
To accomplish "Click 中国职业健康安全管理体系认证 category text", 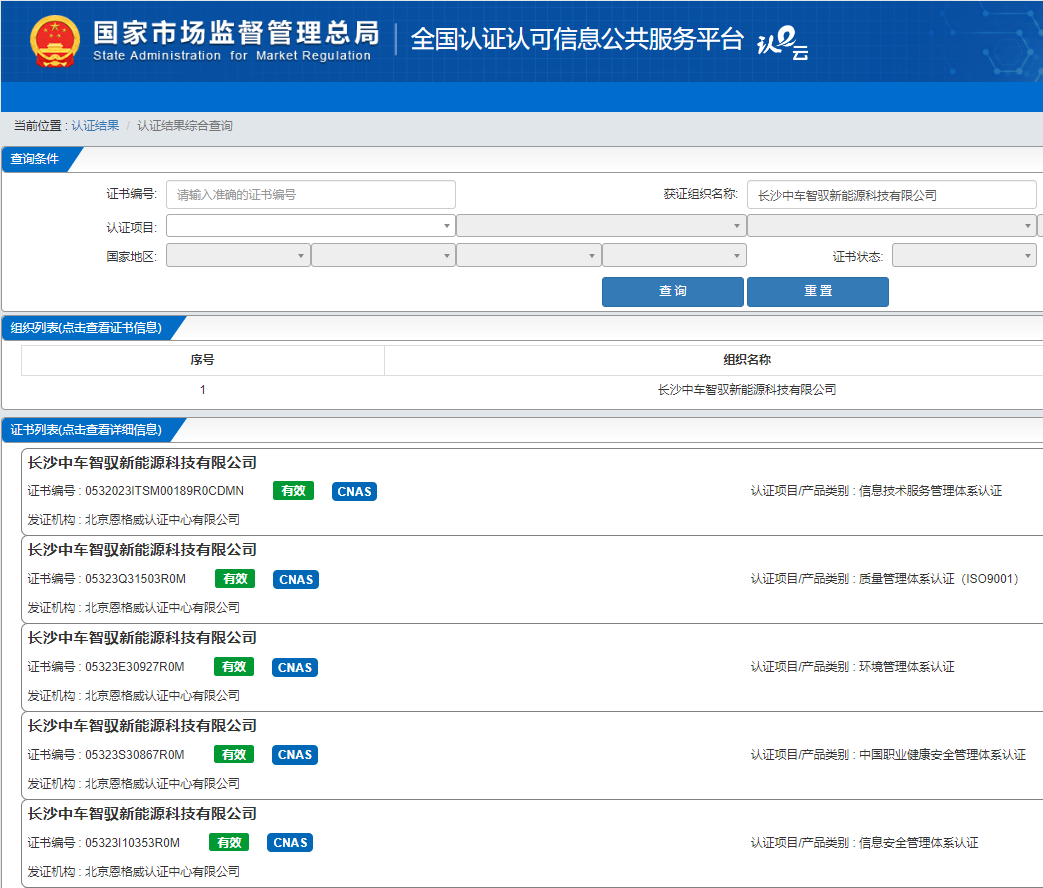I will (943, 754).
